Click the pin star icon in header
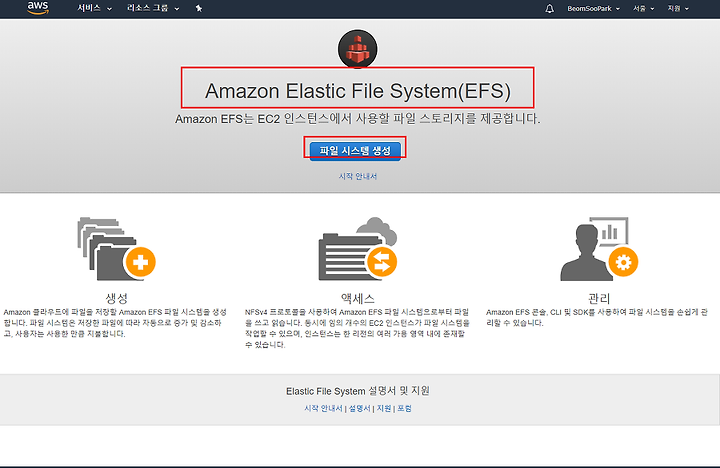Viewport: 720px width, 468px height. 199,8
